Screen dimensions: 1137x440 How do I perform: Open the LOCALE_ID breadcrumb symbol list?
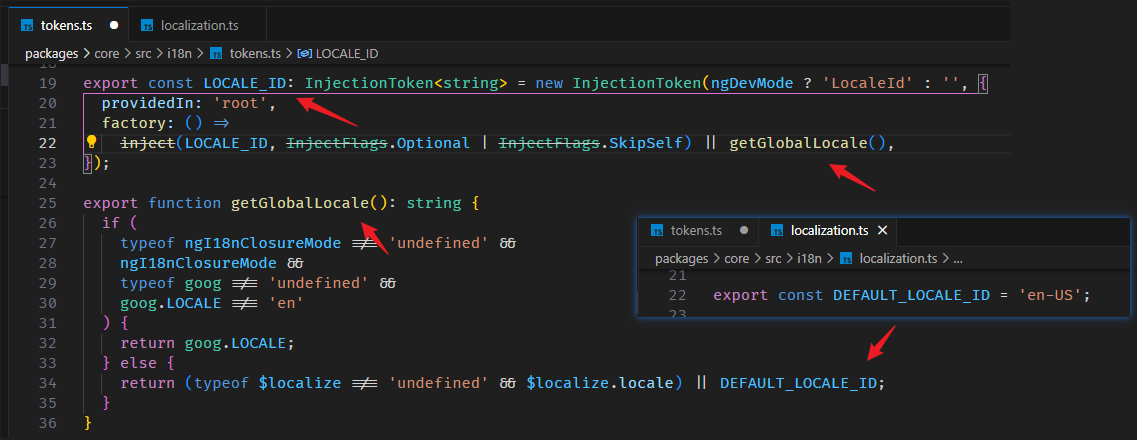coord(346,53)
